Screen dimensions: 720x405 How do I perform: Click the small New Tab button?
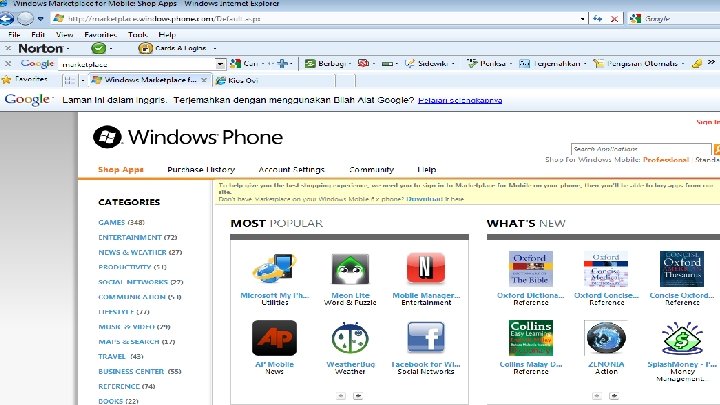[x=345, y=81]
